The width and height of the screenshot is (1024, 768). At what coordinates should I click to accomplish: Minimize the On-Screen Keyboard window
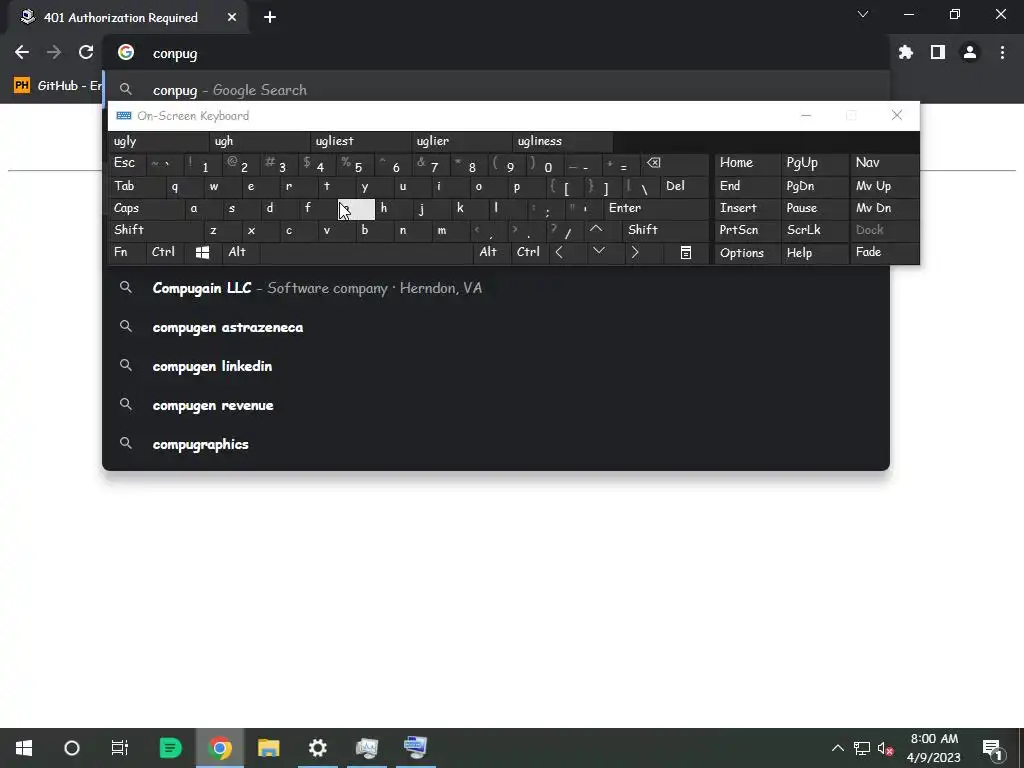[x=806, y=116]
